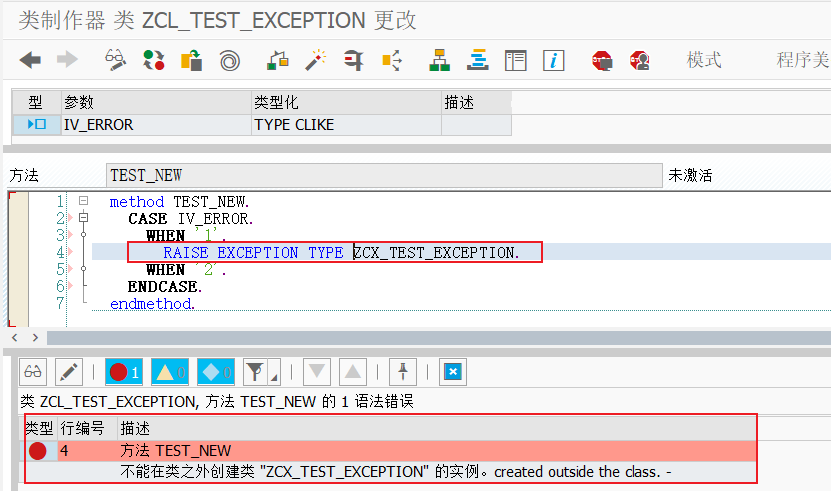The image size is (831, 491).
Task: Click the 参数 column header
Action: click(x=156, y=102)
